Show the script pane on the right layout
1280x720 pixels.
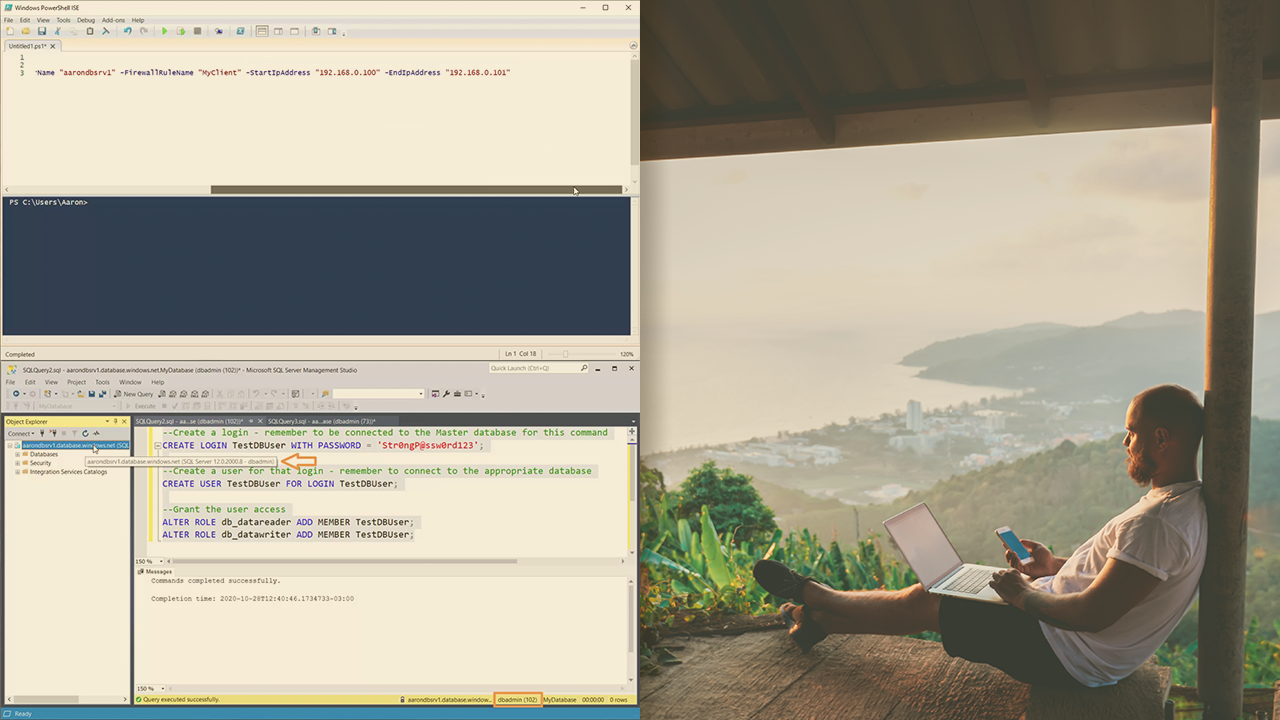[x=278, y=31]
